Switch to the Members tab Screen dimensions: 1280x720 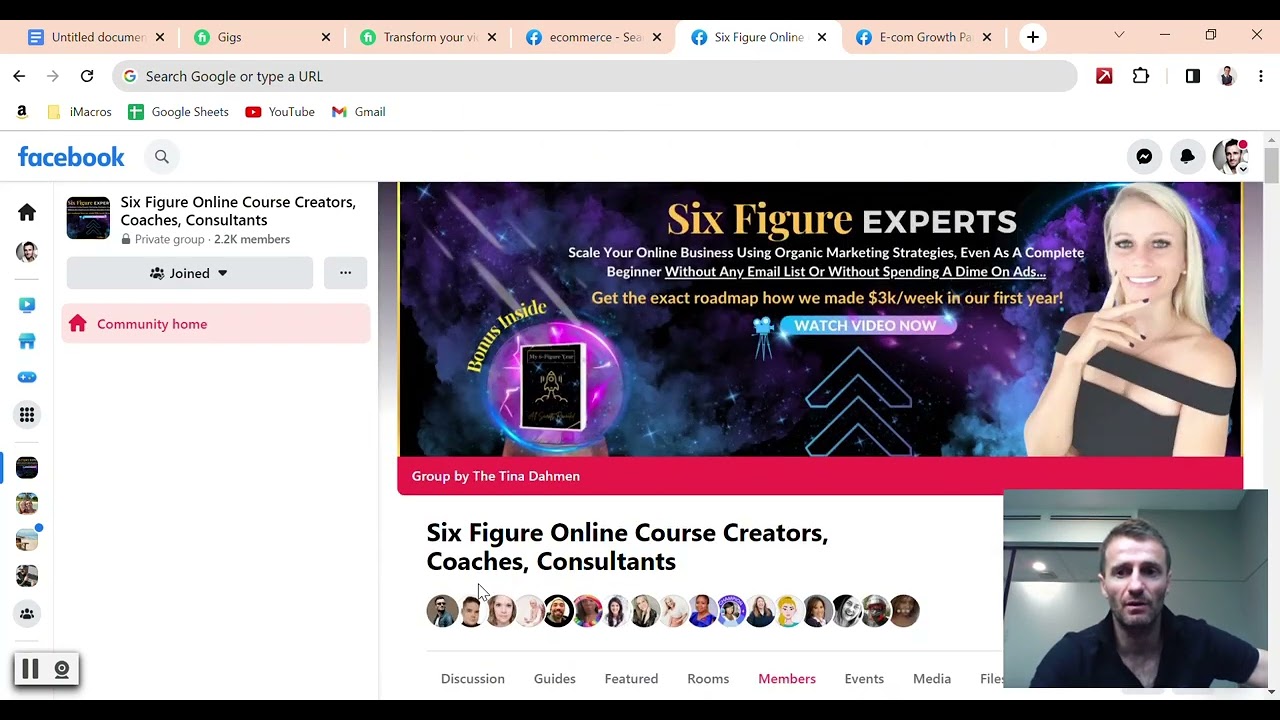787,678
